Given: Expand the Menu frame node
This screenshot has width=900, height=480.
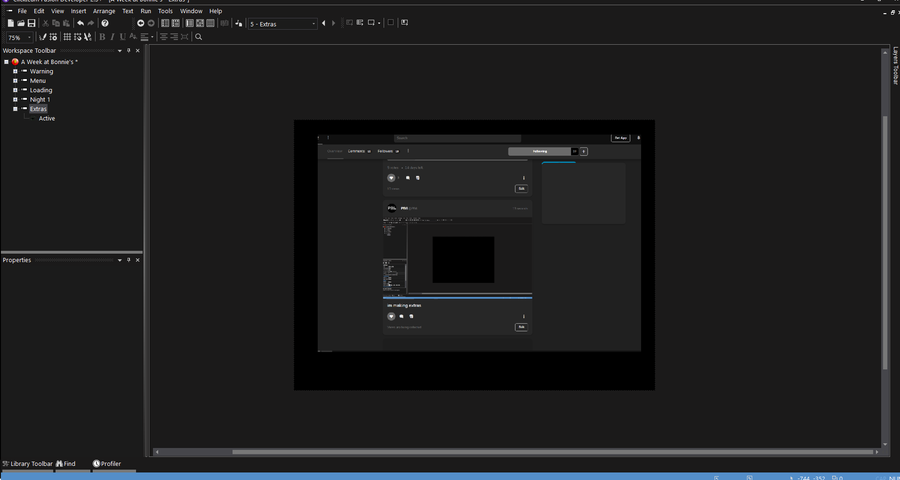Looking at the screenshot, I should [x=15, y=81].
